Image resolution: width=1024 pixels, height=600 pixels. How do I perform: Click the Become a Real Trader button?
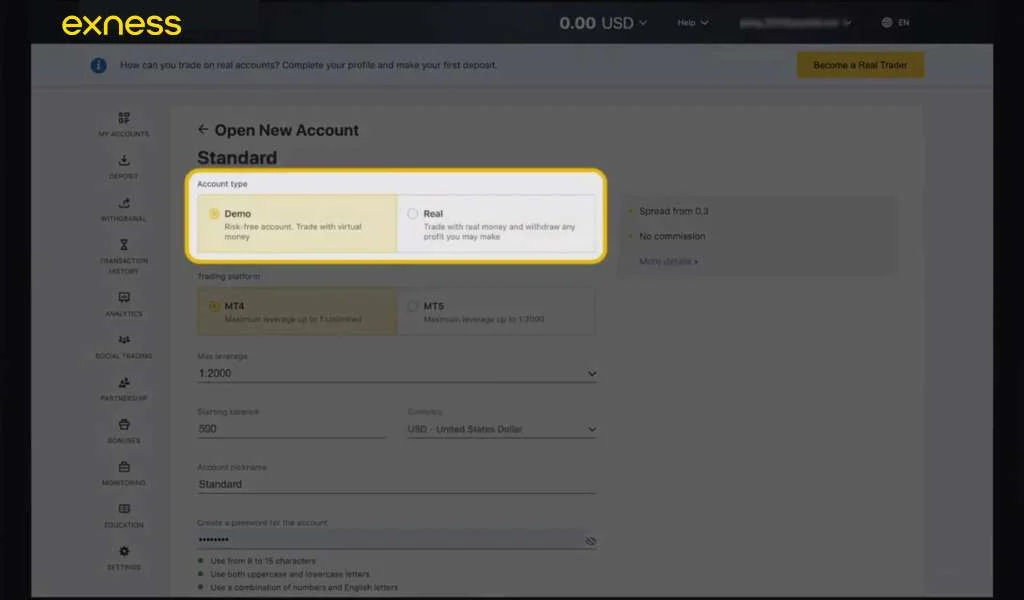(x=859, y=65)
